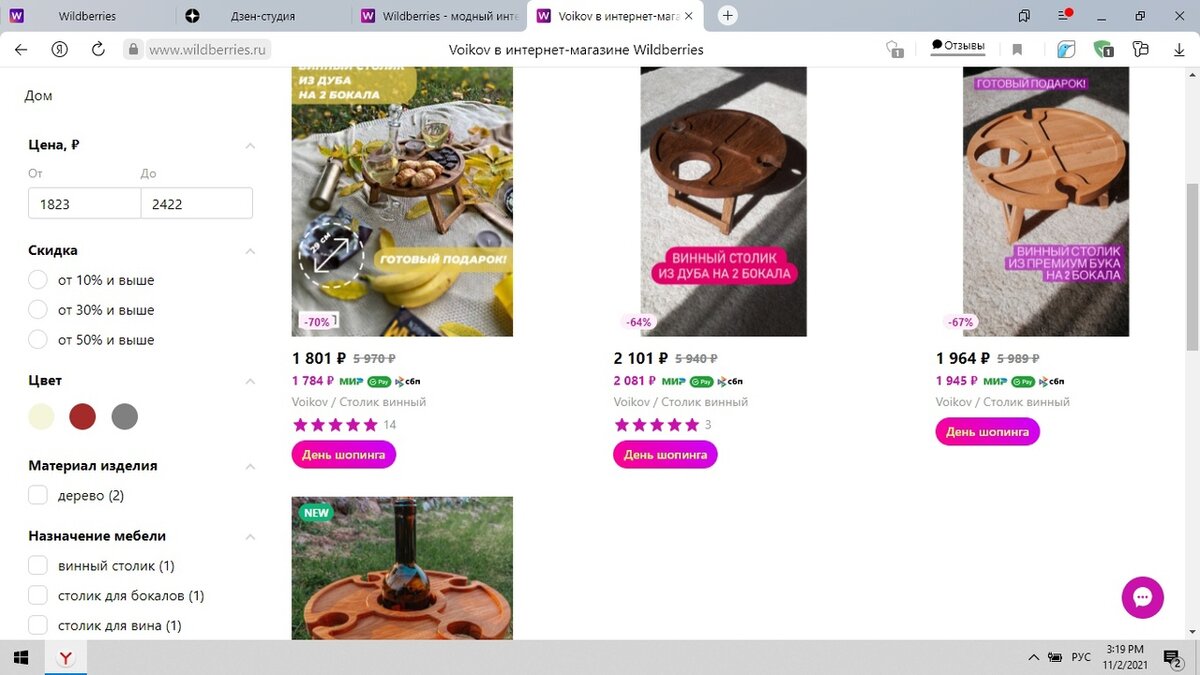Image resolution: width=1200 pixels, height=675 pixels.
Task: Check the 'столик для вина (1)' checkbox
Action: click(38, 625)
